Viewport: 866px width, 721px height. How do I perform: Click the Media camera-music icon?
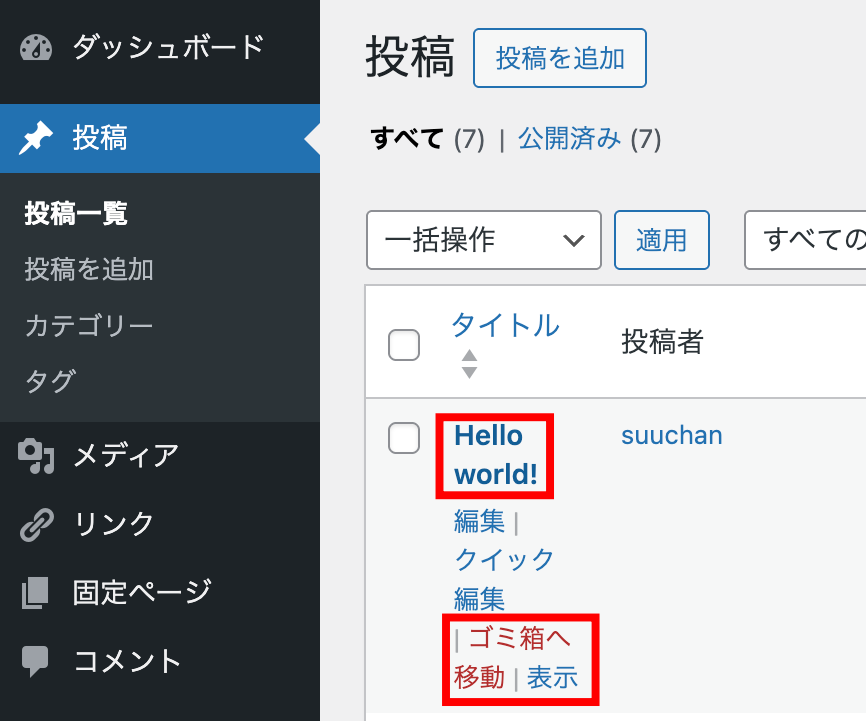point(36,455)
